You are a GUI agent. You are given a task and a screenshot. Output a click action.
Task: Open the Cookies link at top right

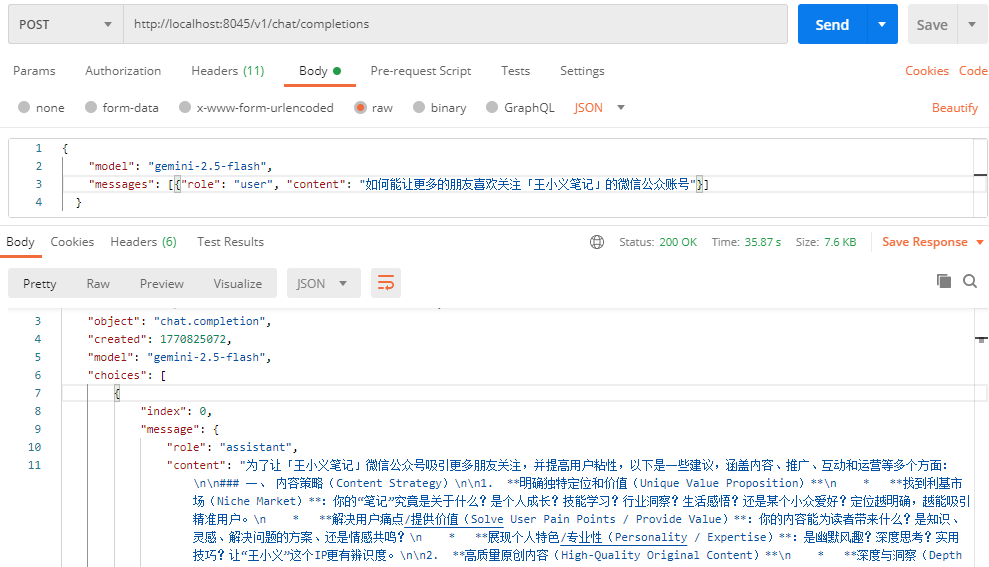(x=926, y=71)
